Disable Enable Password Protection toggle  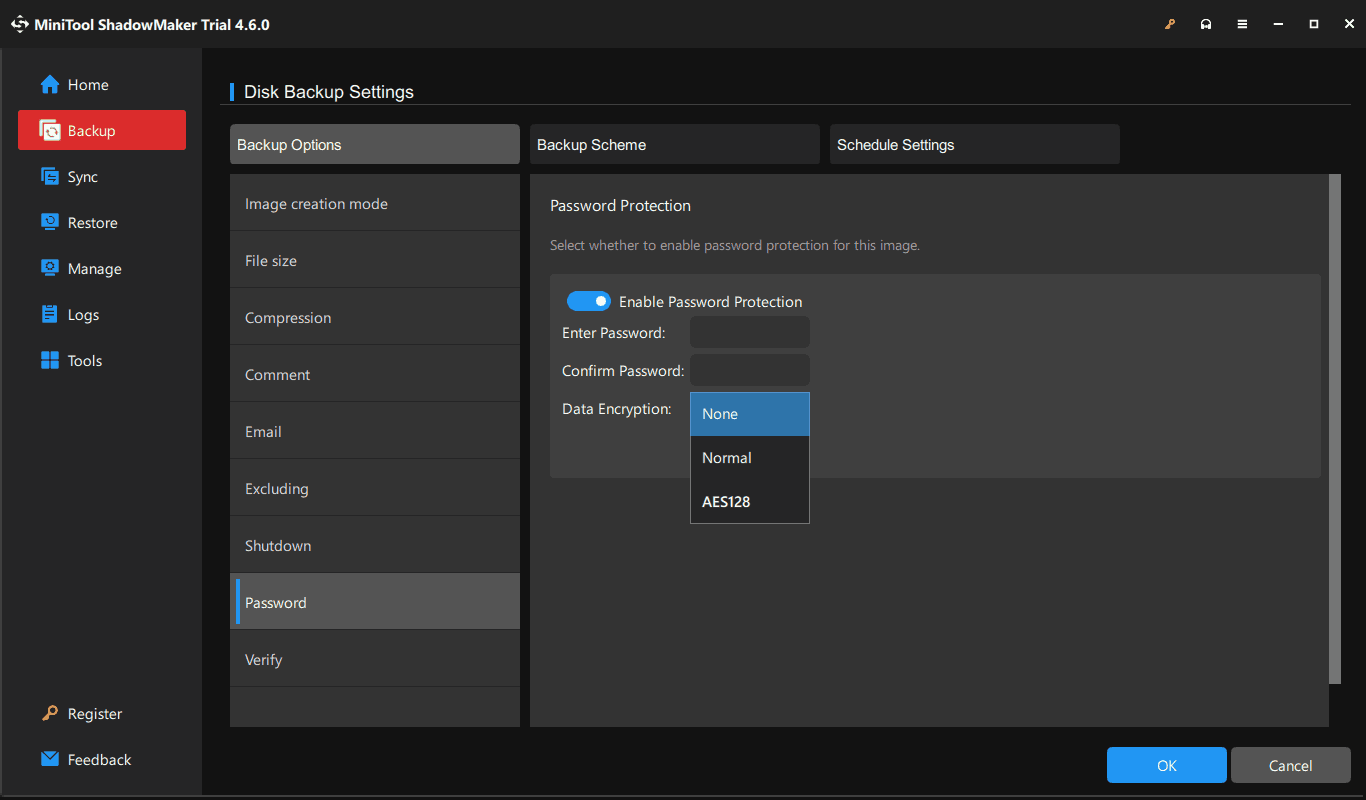(x=589, y=301)
